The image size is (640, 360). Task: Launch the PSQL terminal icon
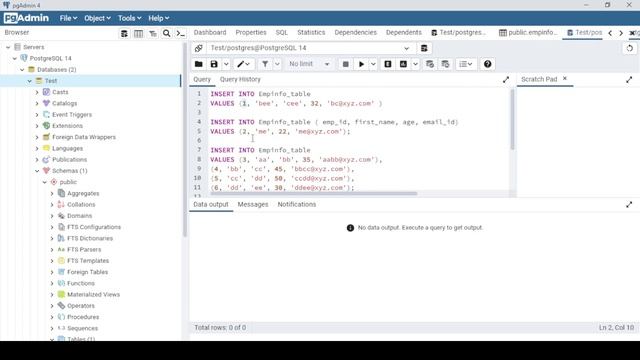[x=180, y=33]
